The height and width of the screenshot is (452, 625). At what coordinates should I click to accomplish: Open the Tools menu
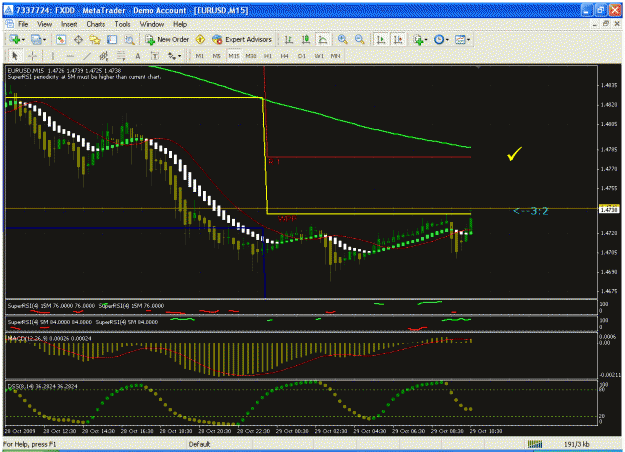click(x=122, y=24)
